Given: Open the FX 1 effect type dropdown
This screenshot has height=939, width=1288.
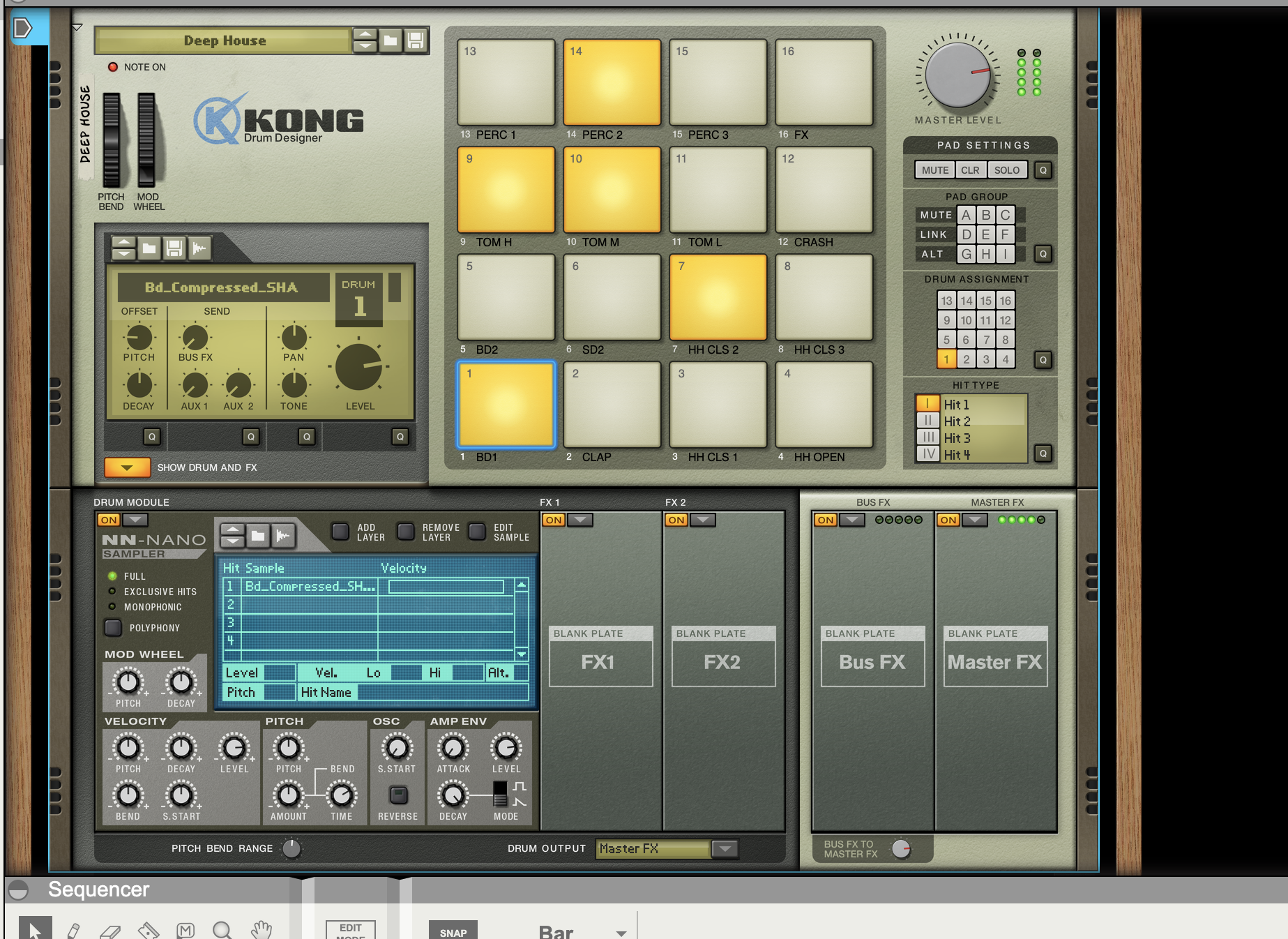Looking at the screenshot, I should click(580, 520).
